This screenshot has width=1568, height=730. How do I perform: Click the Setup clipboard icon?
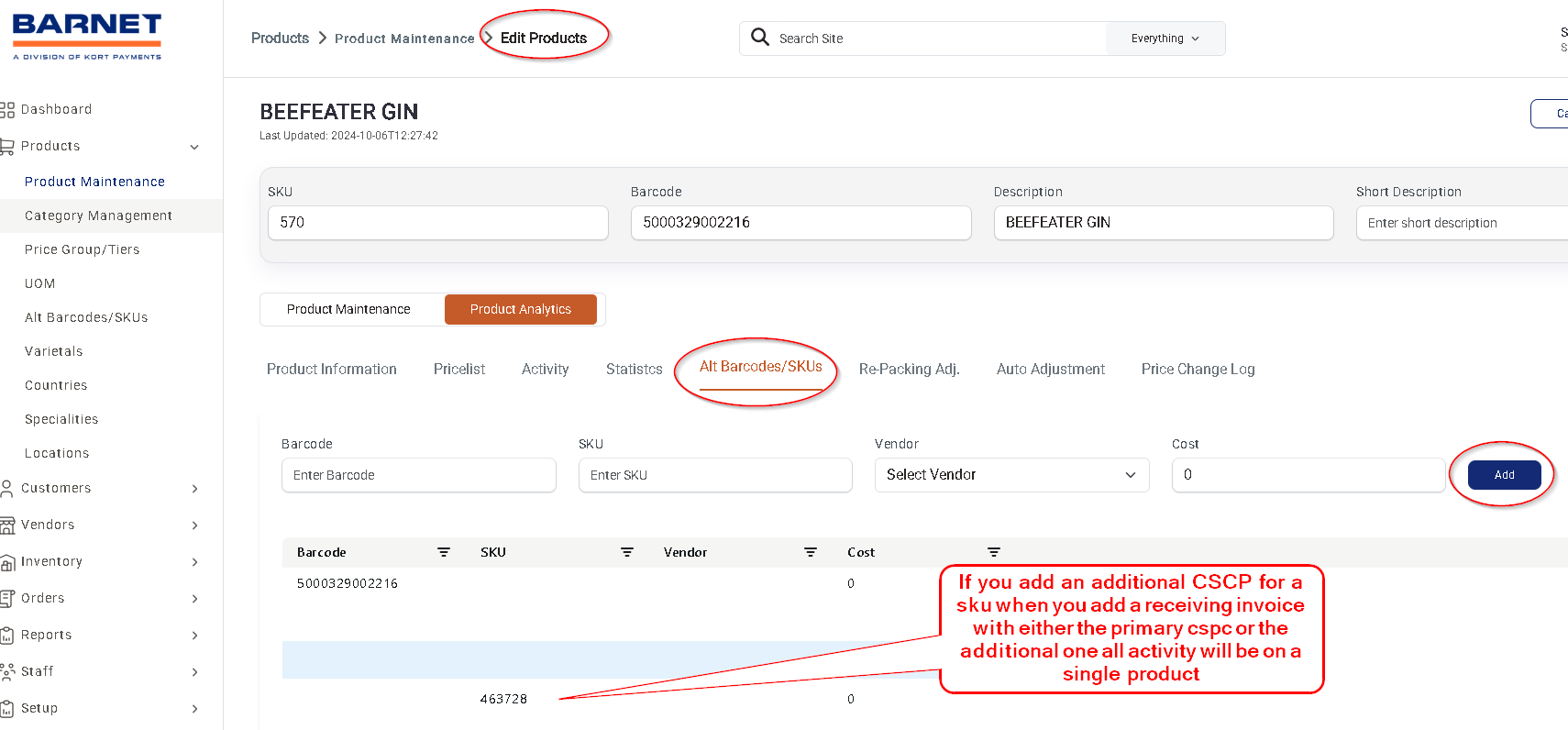7,709
